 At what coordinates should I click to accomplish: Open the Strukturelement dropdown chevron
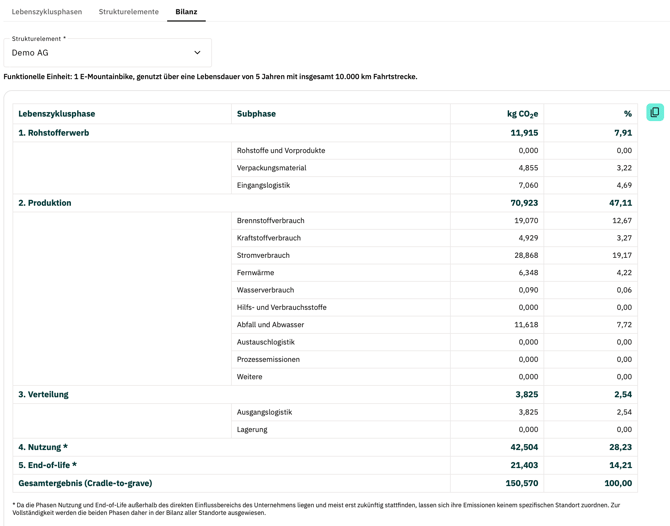pyautogui.click(x=197, y=53)
